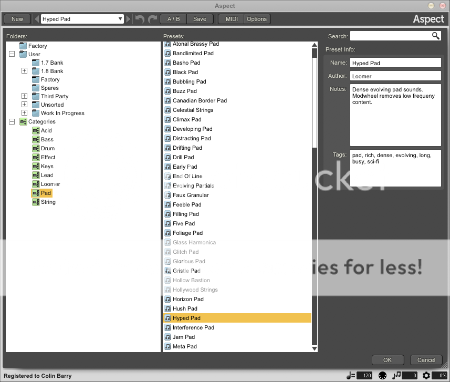Select the Foliage Pad preset
The height and width of the screenshot is (382, 450).
(x=237, y=233)
